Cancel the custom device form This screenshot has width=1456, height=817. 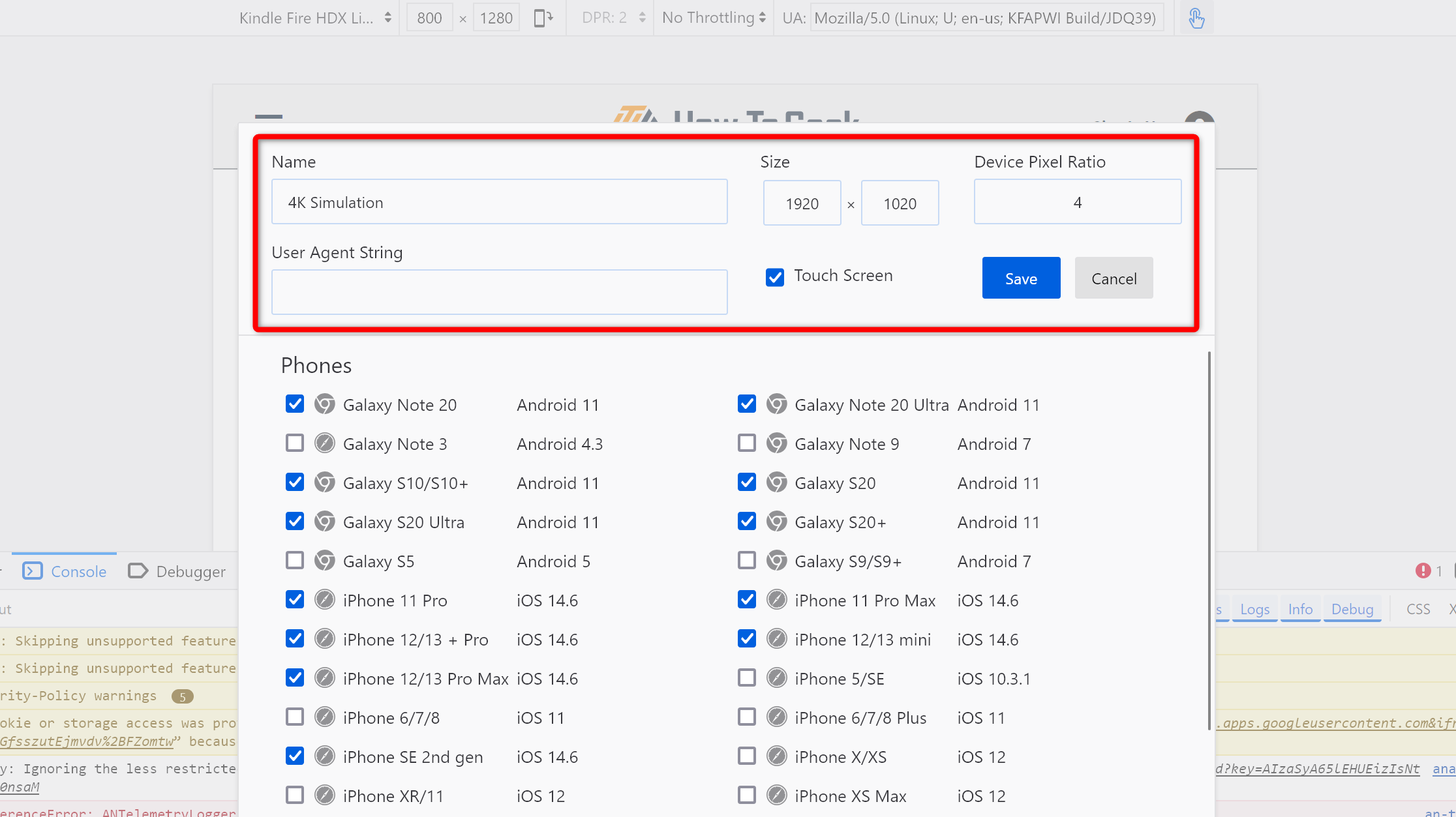click(1114, 278)
